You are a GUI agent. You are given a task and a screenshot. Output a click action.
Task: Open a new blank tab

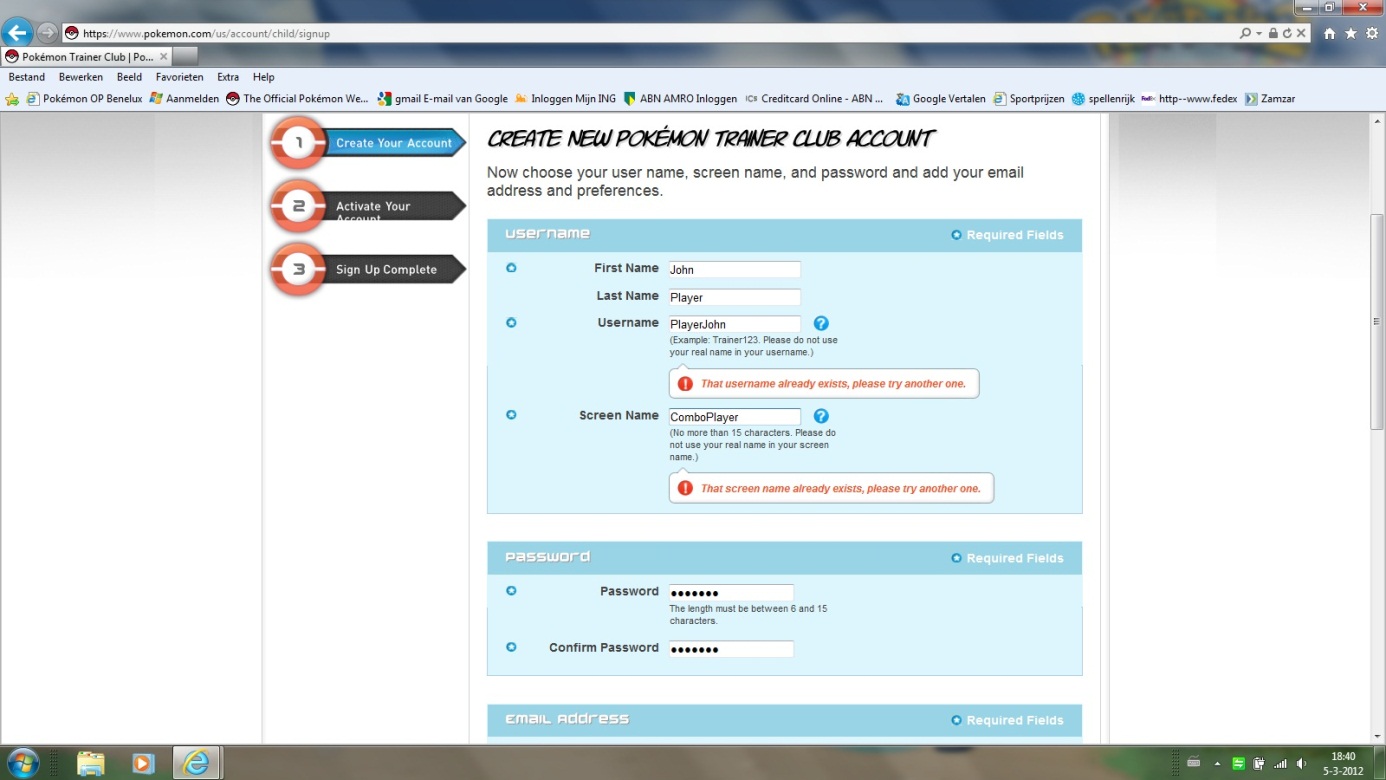186,56
